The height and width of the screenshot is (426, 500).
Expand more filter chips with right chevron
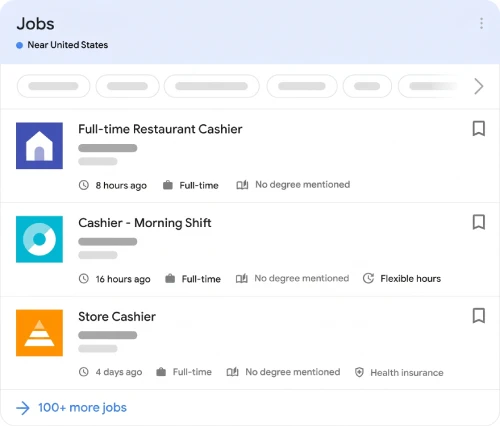coord(479,86)
